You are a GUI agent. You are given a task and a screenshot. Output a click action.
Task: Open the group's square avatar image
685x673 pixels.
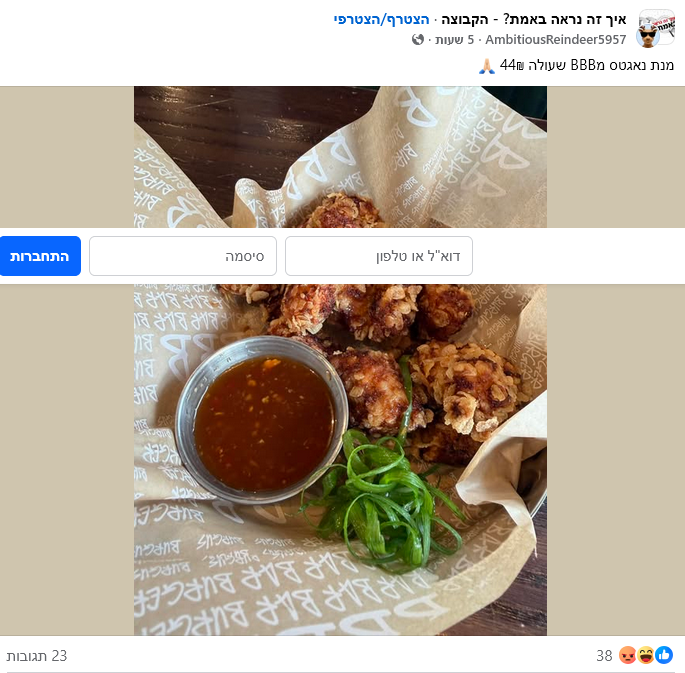pos(657,25)
